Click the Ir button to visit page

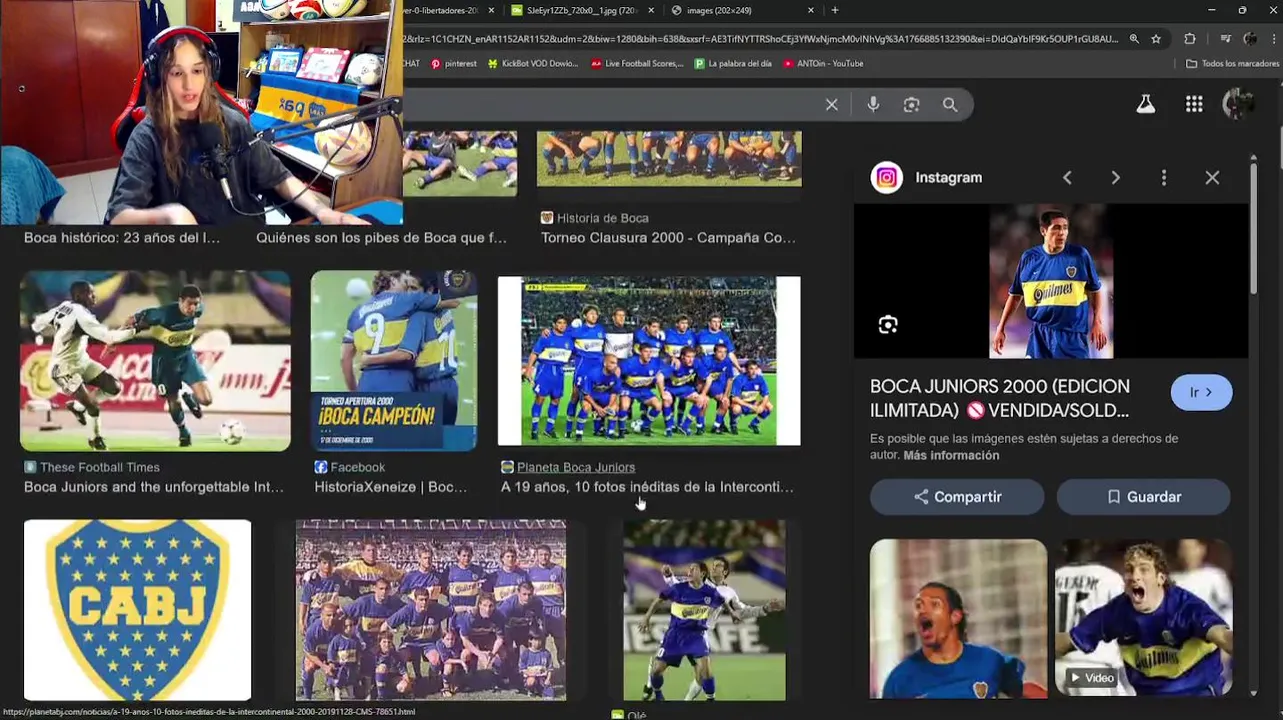tap(1201, 392)
